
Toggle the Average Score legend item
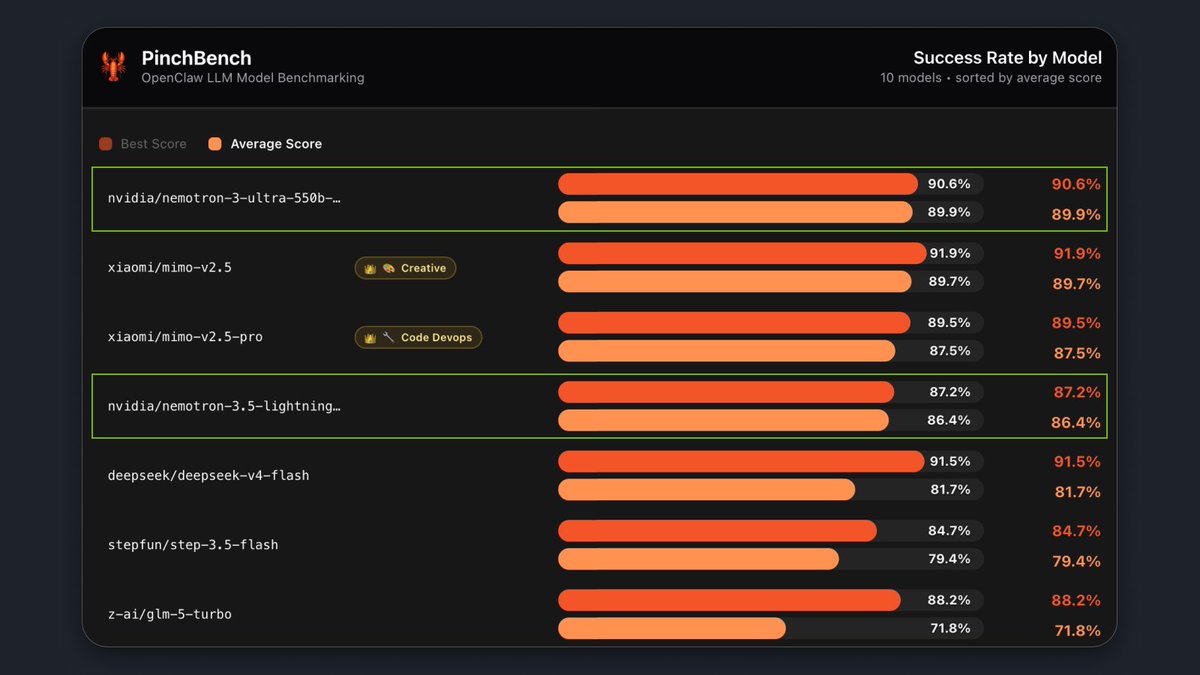point(265,144)
